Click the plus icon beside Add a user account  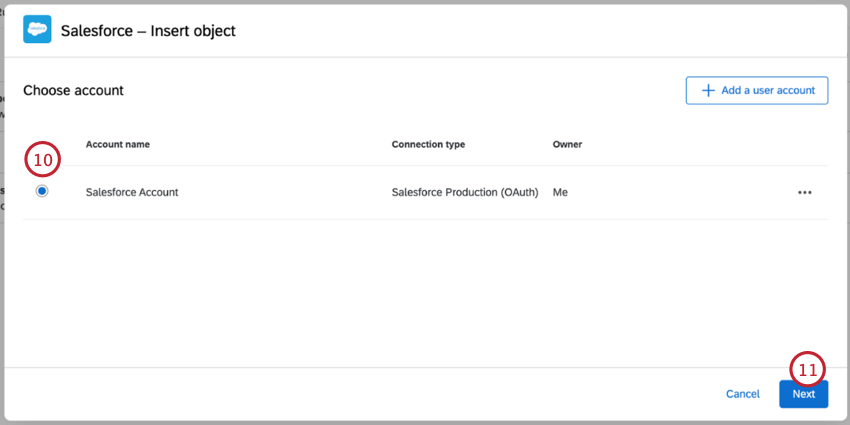(x=708, y=90)
